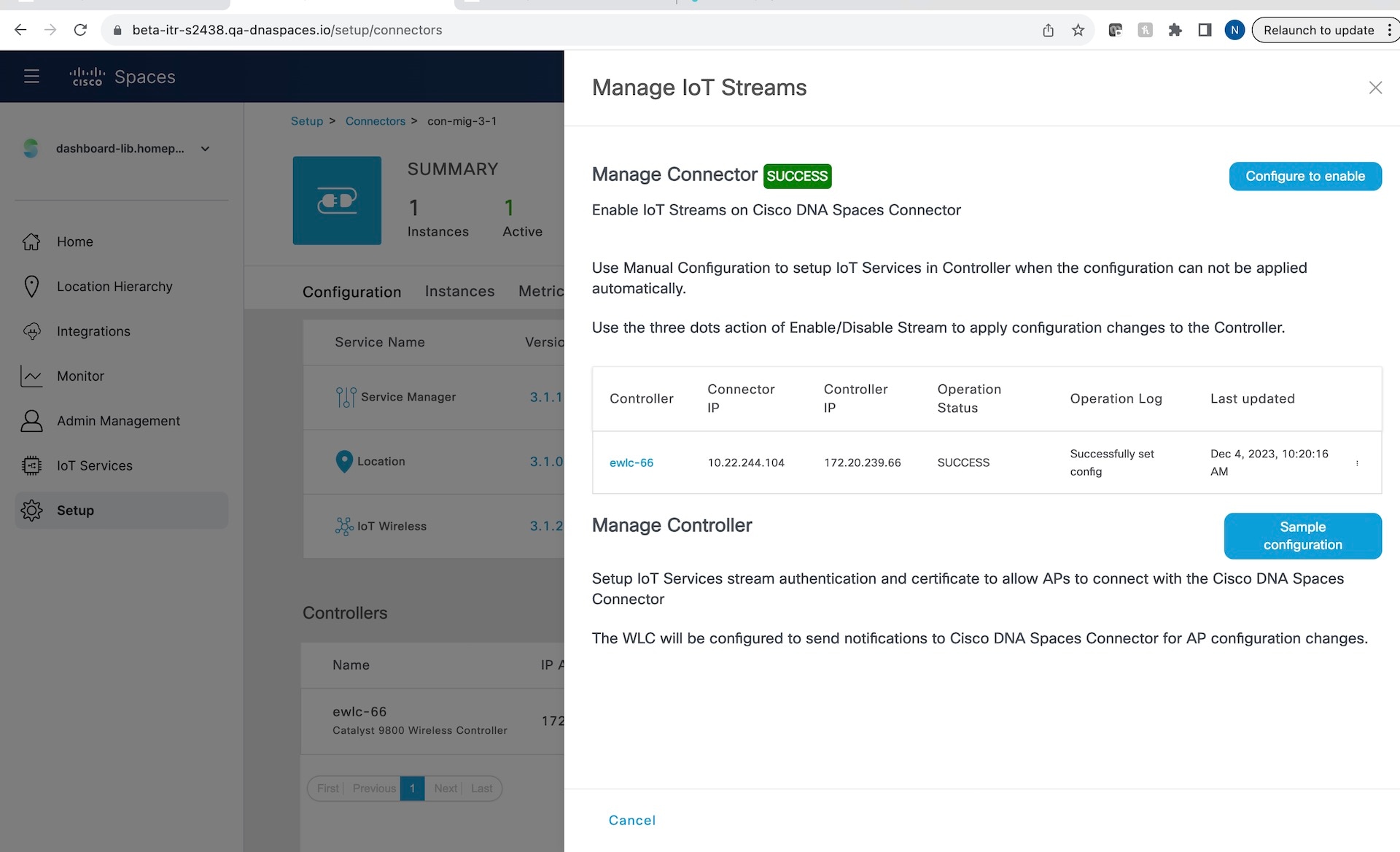Bookmark this page with the star icon
Viewport: 1400px width, 852px height.
point(1078,30)
